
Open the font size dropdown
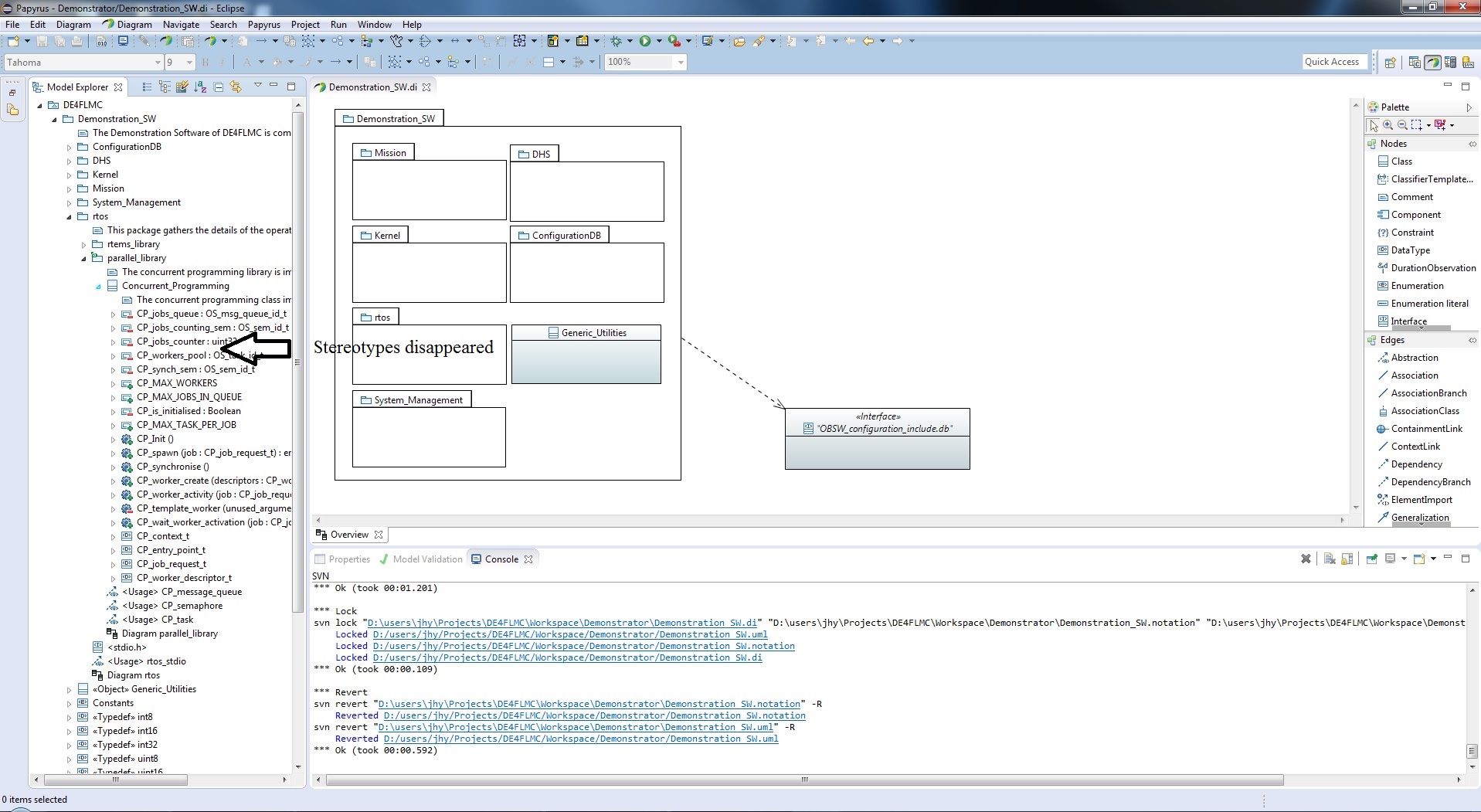click(x=189, y=63)
